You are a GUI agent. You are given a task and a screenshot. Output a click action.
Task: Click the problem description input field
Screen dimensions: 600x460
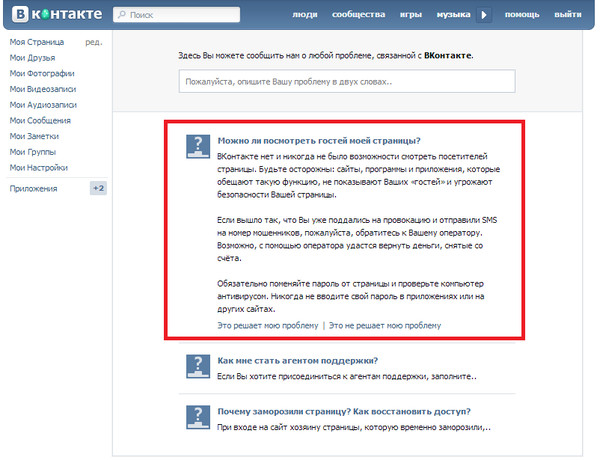click(347, 81)
